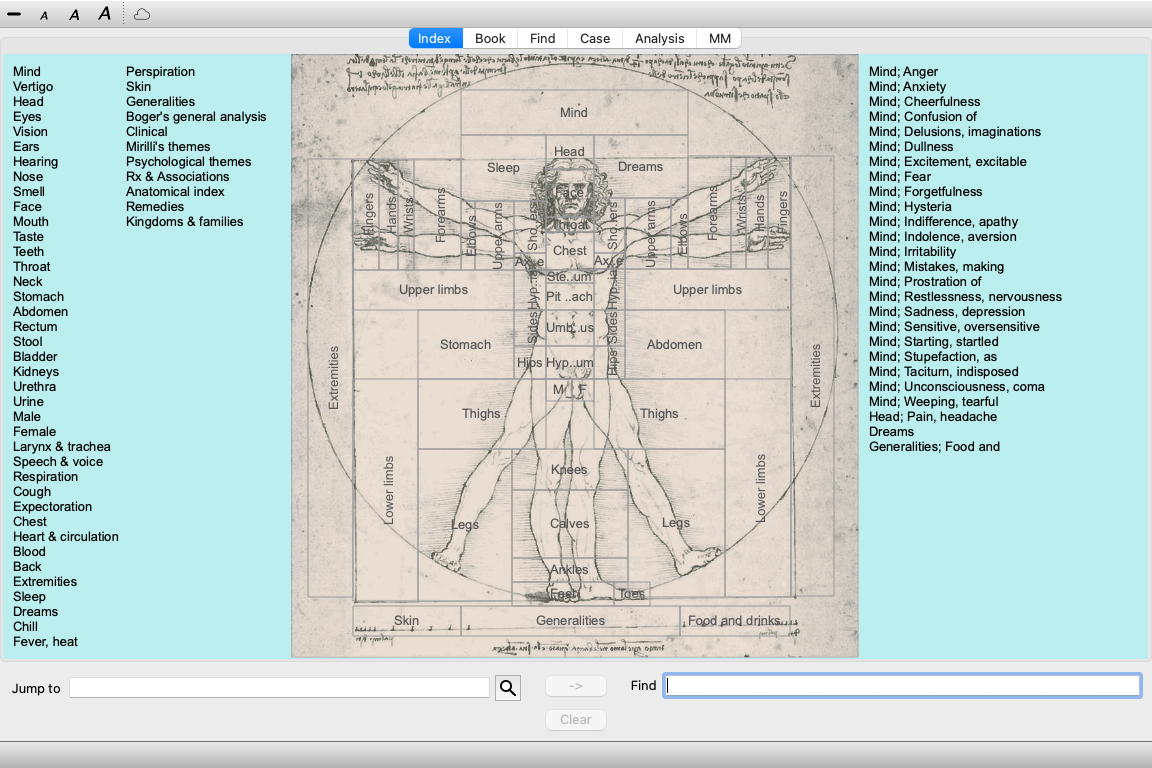Open Boger's general analysis
Viewport: 1152px width, 768px height.
pyautogui.click(x=196, y=117)
